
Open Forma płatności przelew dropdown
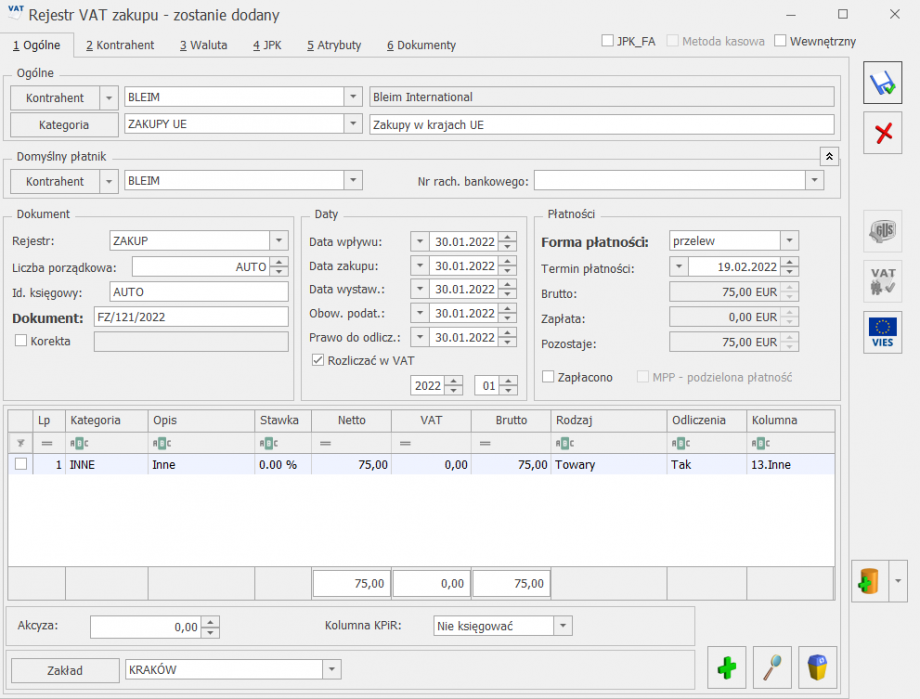pos(789,240)
